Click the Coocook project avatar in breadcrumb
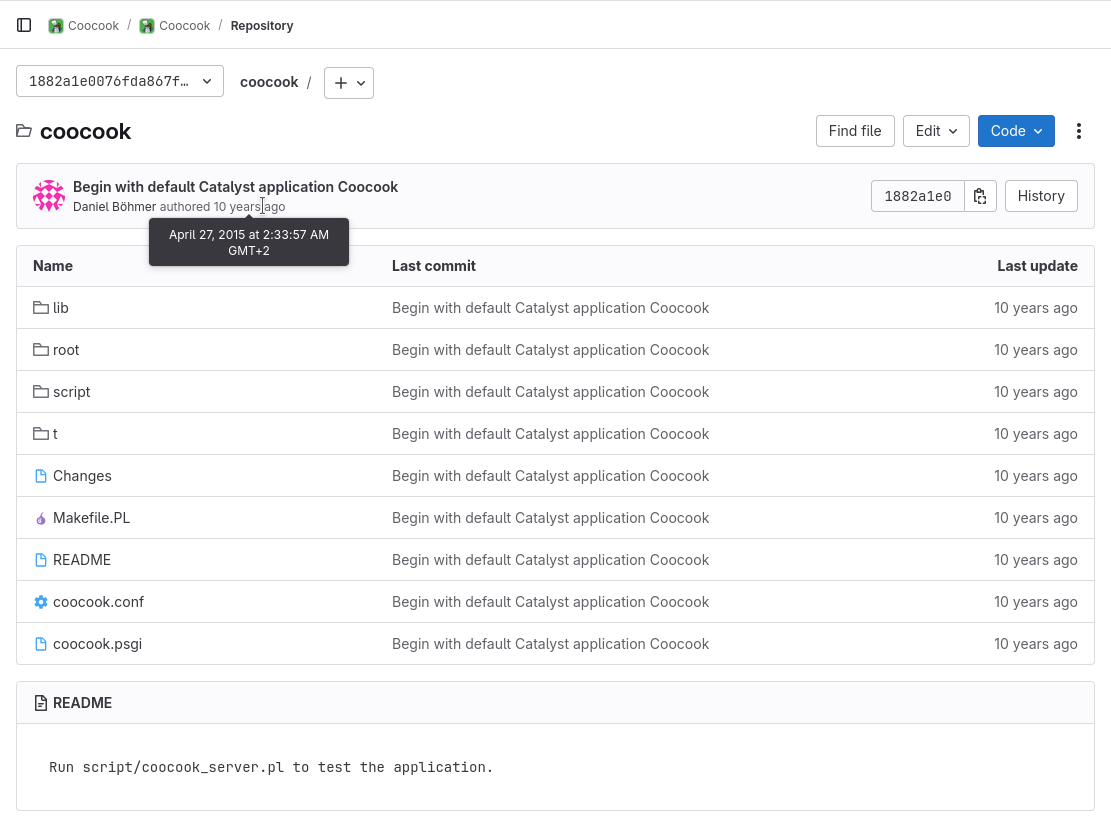Image resolution: width=1111 pixels, height=837 pixels. coord(147,26)
